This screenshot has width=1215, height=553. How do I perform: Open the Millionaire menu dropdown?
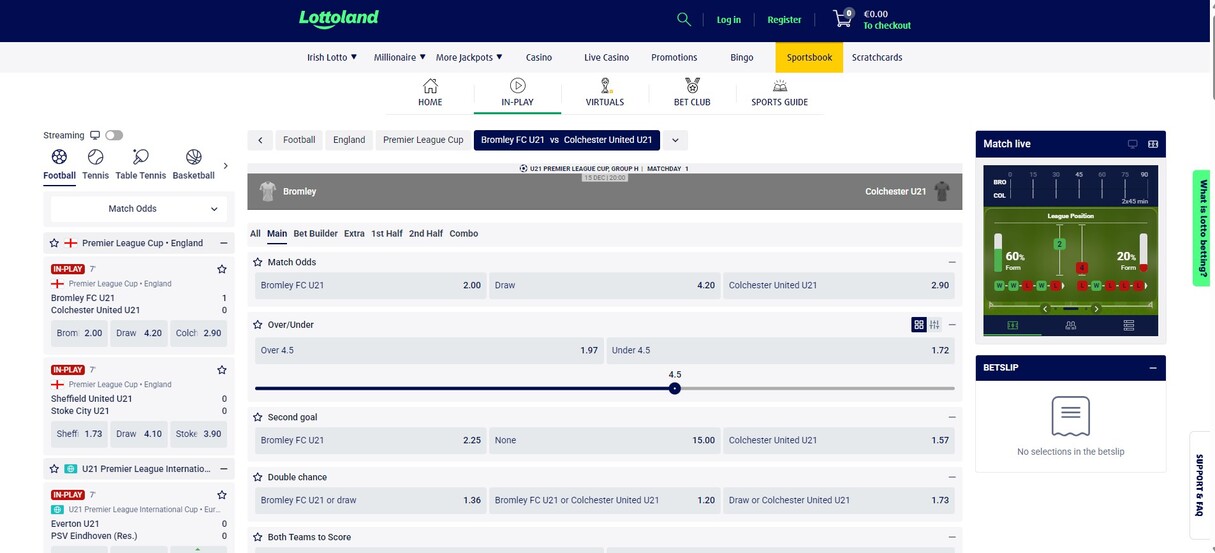click(400, 57)
